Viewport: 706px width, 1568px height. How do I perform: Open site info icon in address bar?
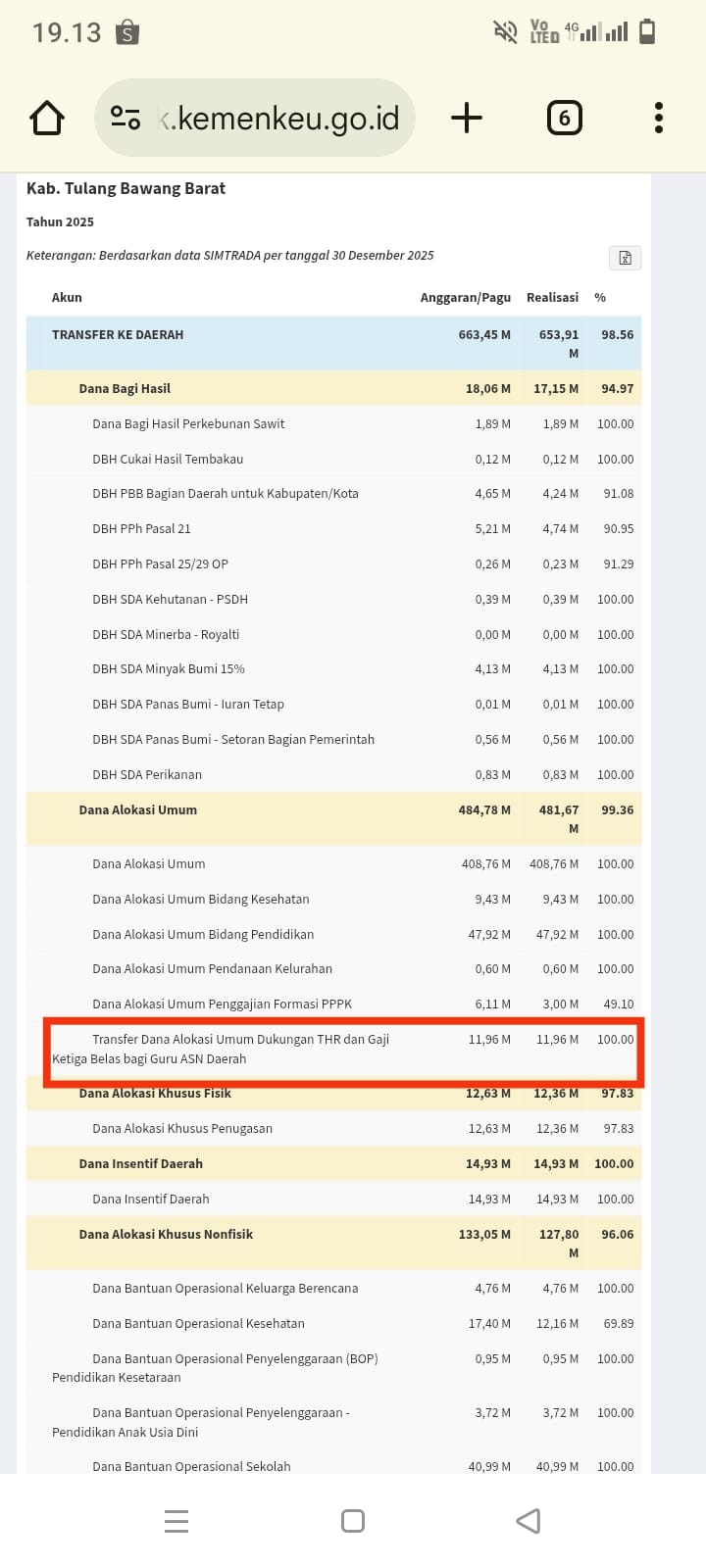click(126, 119)
